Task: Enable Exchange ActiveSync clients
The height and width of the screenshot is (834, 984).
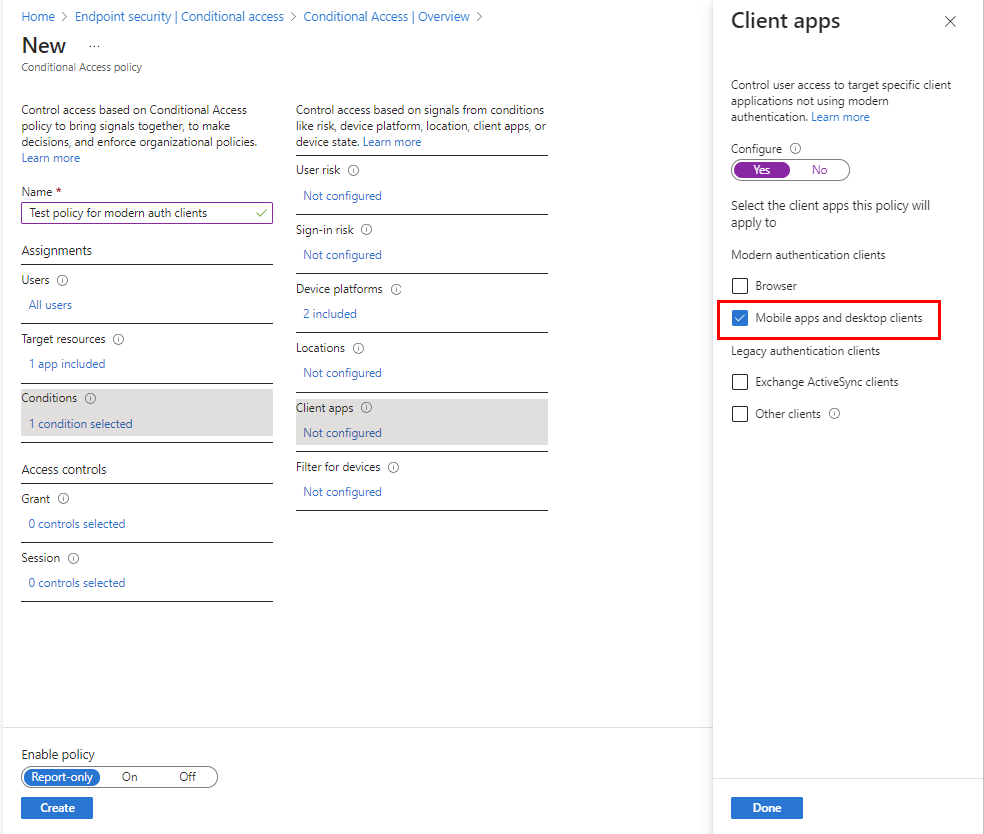Action: coord(740,382)
